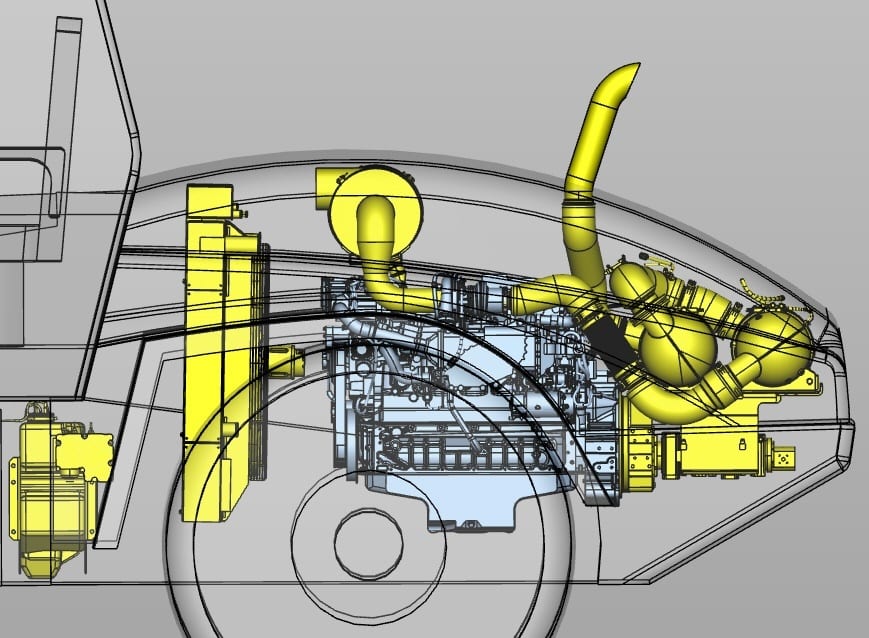Select the yellow intake elbow pipe
Image resolution: width=869 pixels, height=638 pixels.
[383, 270]
